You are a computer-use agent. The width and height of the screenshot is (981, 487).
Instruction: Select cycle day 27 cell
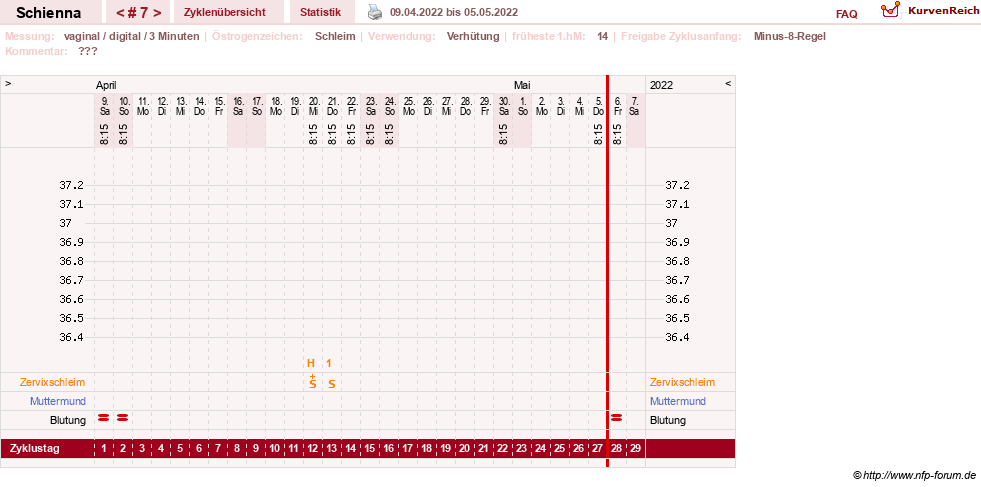pyautogui.click(x=597, y=448)
